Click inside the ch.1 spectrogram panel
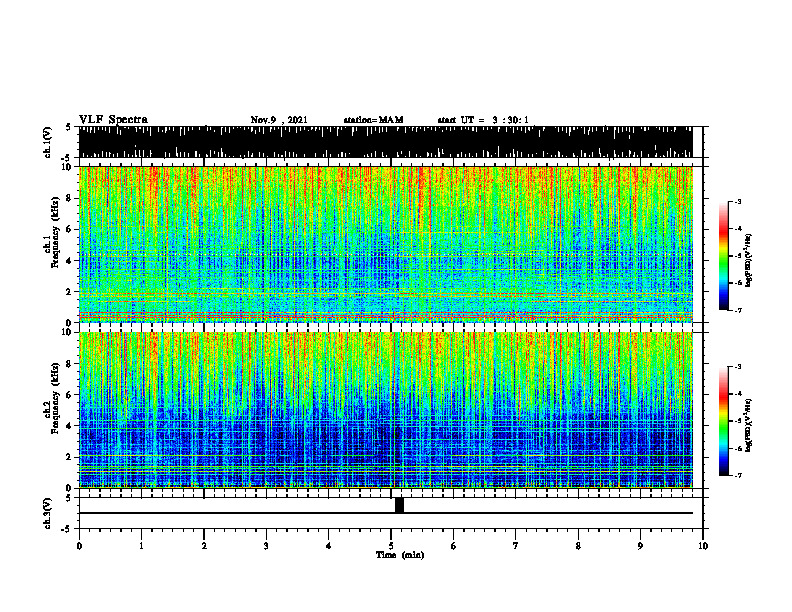 385,244
